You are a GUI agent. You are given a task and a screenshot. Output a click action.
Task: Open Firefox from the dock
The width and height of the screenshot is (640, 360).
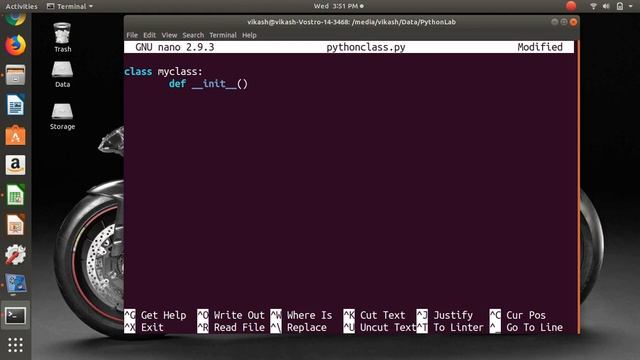tap(16, 45)
